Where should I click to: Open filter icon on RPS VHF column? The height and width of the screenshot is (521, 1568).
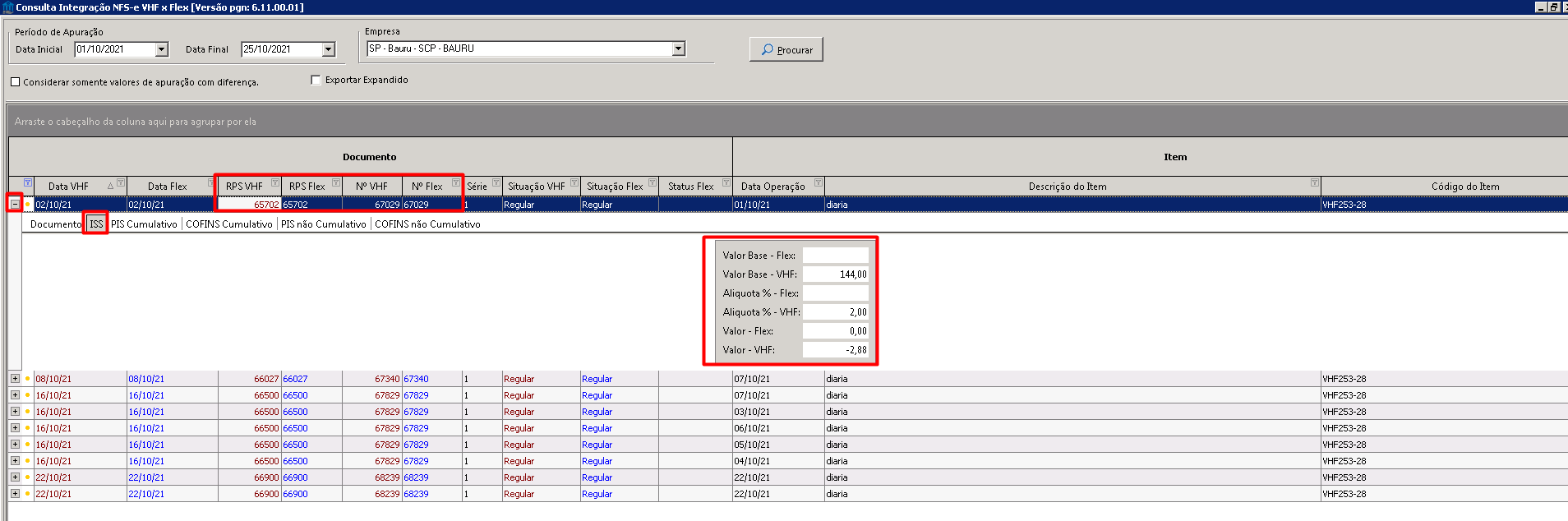(275, 182)
